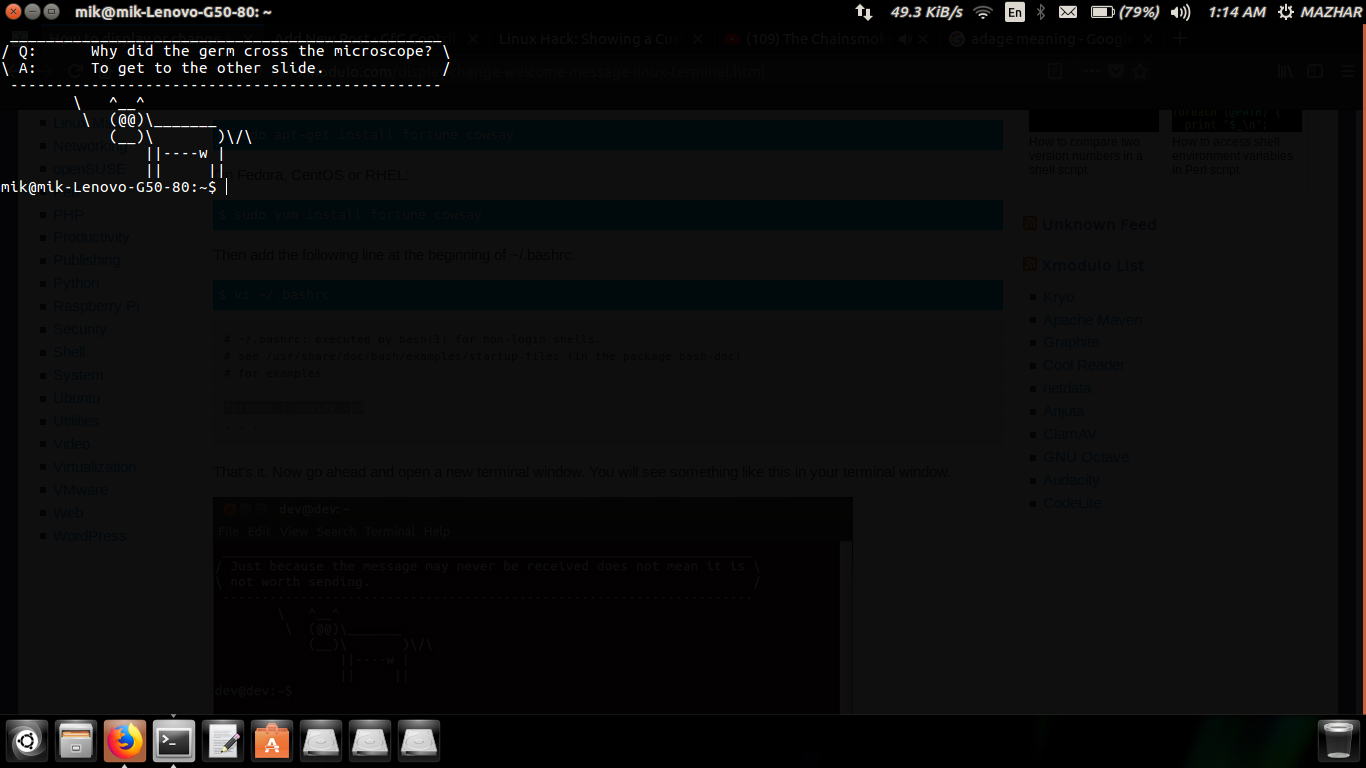Open the 1:14 AM clock calendar
This screenshot has height=768, width=1366.
[1237, 12]
